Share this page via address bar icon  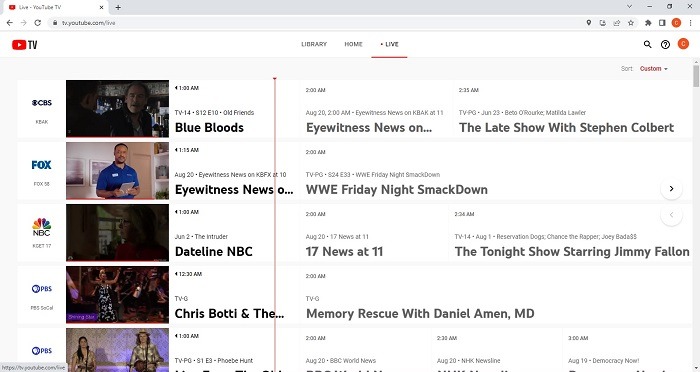pyautogui.click(x=617, y=23)
